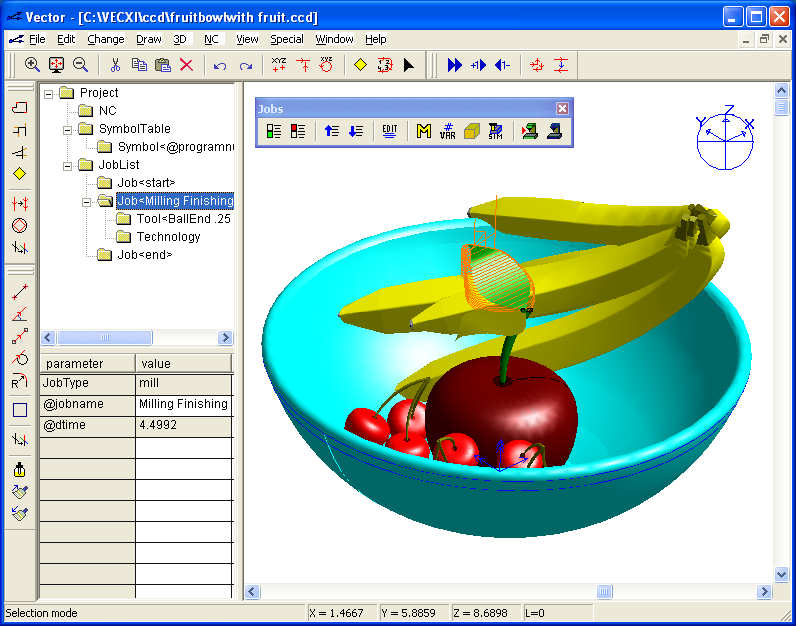Screen dimensions: 796x626
Task: Cut selection with the scissors icon
Action: 115,65
